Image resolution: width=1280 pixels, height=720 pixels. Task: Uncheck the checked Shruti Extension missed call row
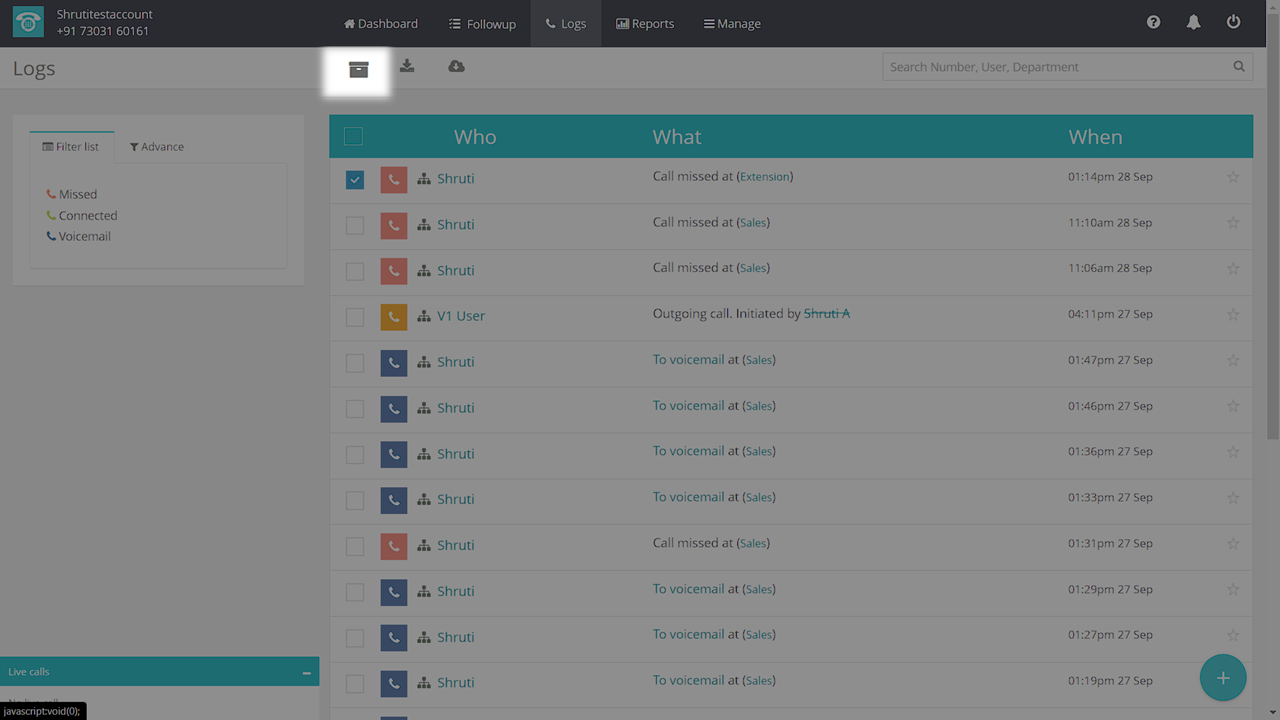click(355, 180)
